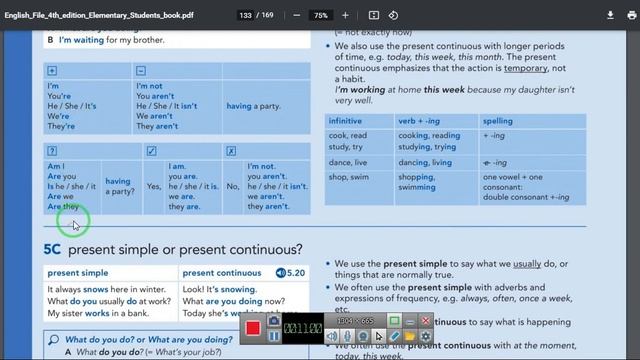Take a screenshot with the recorder camera icon
Image resolution: width=640 pixels, height=360 pixels.
[x=274, y=321]
